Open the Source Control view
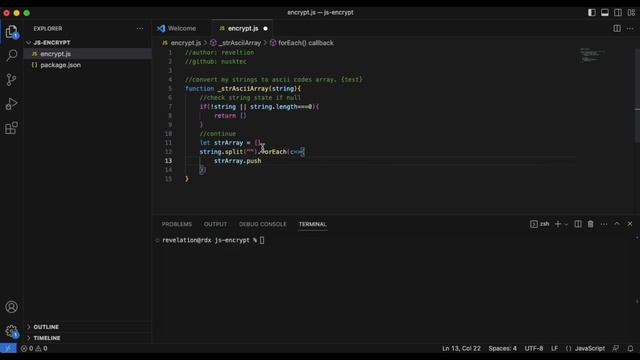The image size is (640, 360). coord(11,80)
